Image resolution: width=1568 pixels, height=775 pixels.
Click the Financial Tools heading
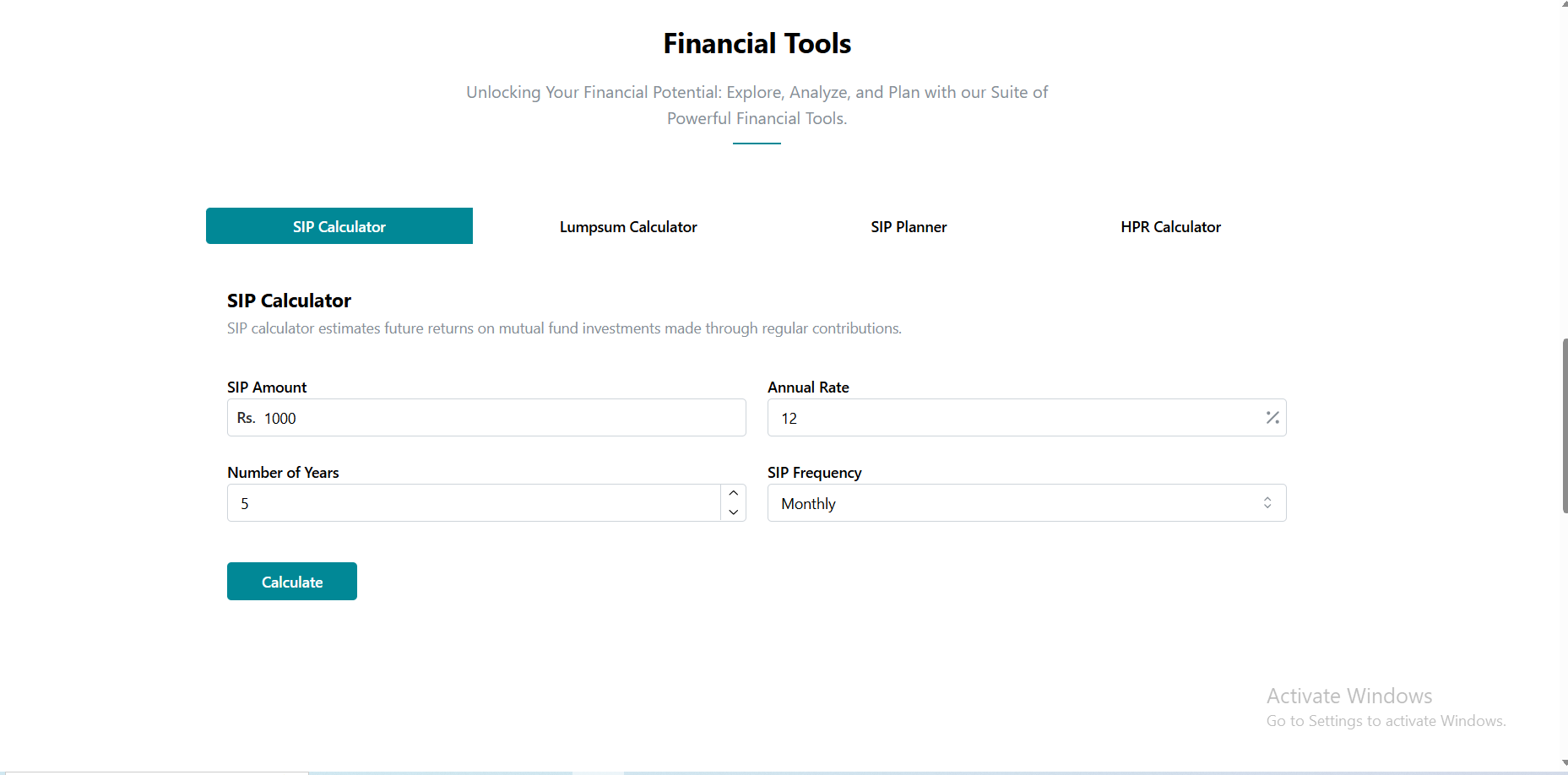pos(757,44)
